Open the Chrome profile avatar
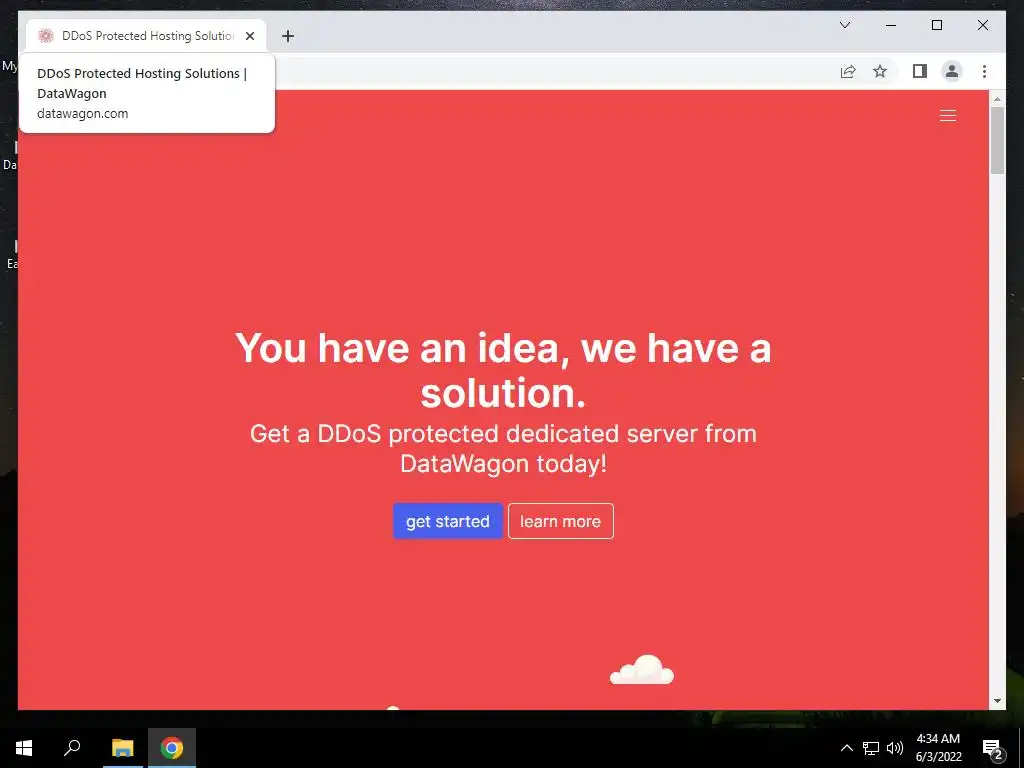 coord(952,71)
